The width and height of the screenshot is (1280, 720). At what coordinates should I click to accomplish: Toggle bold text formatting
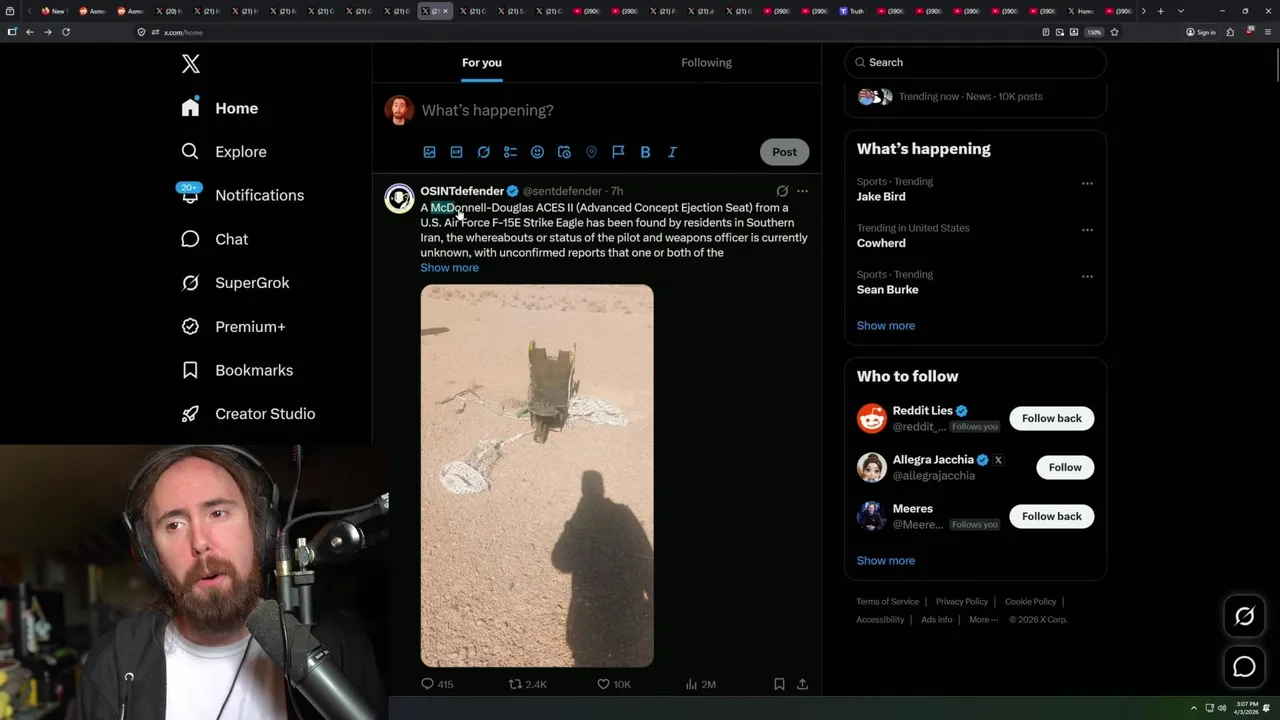[x=645, y=152]
